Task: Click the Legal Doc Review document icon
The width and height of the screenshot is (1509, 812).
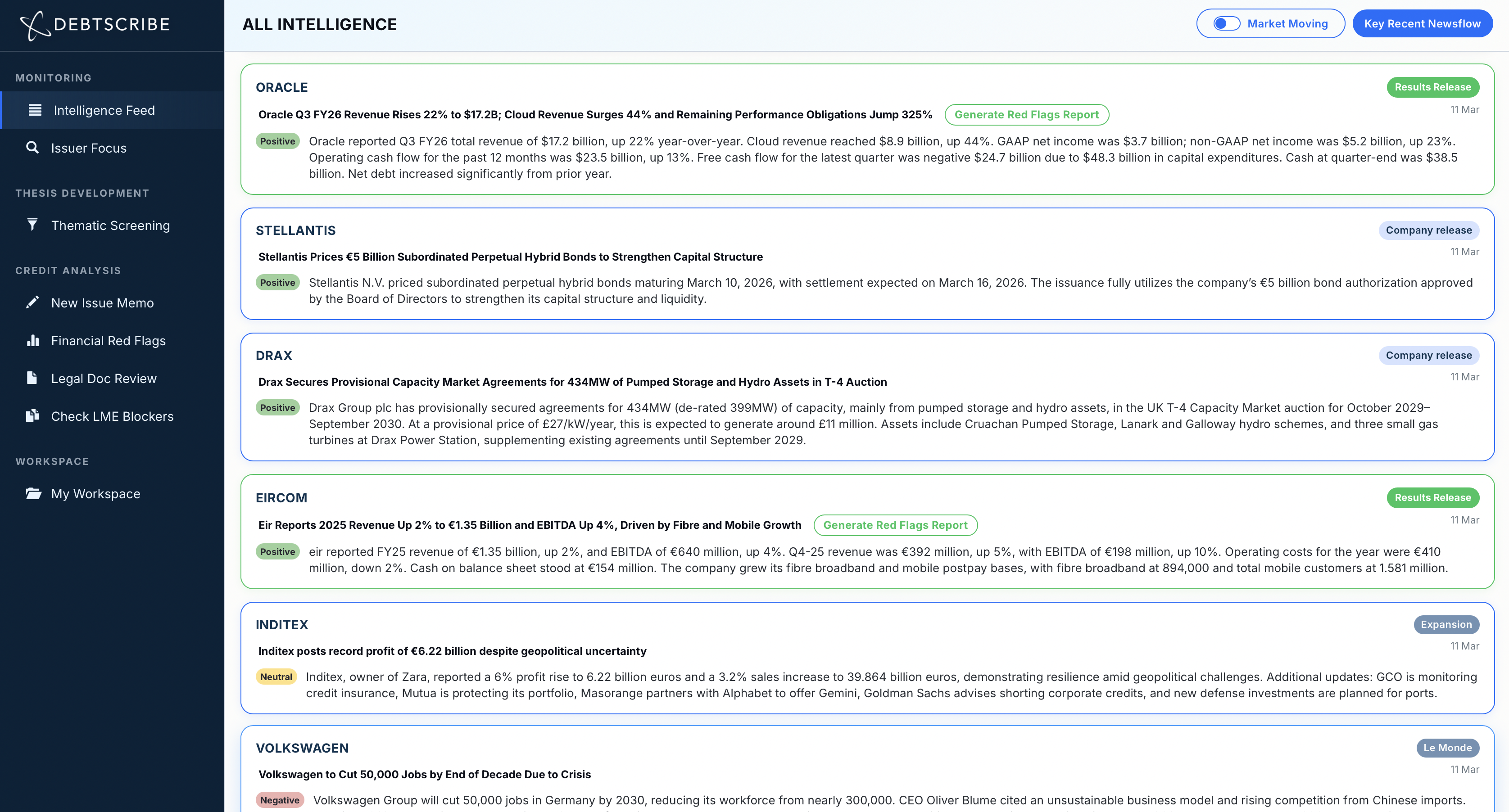Action: pos(32,378)
